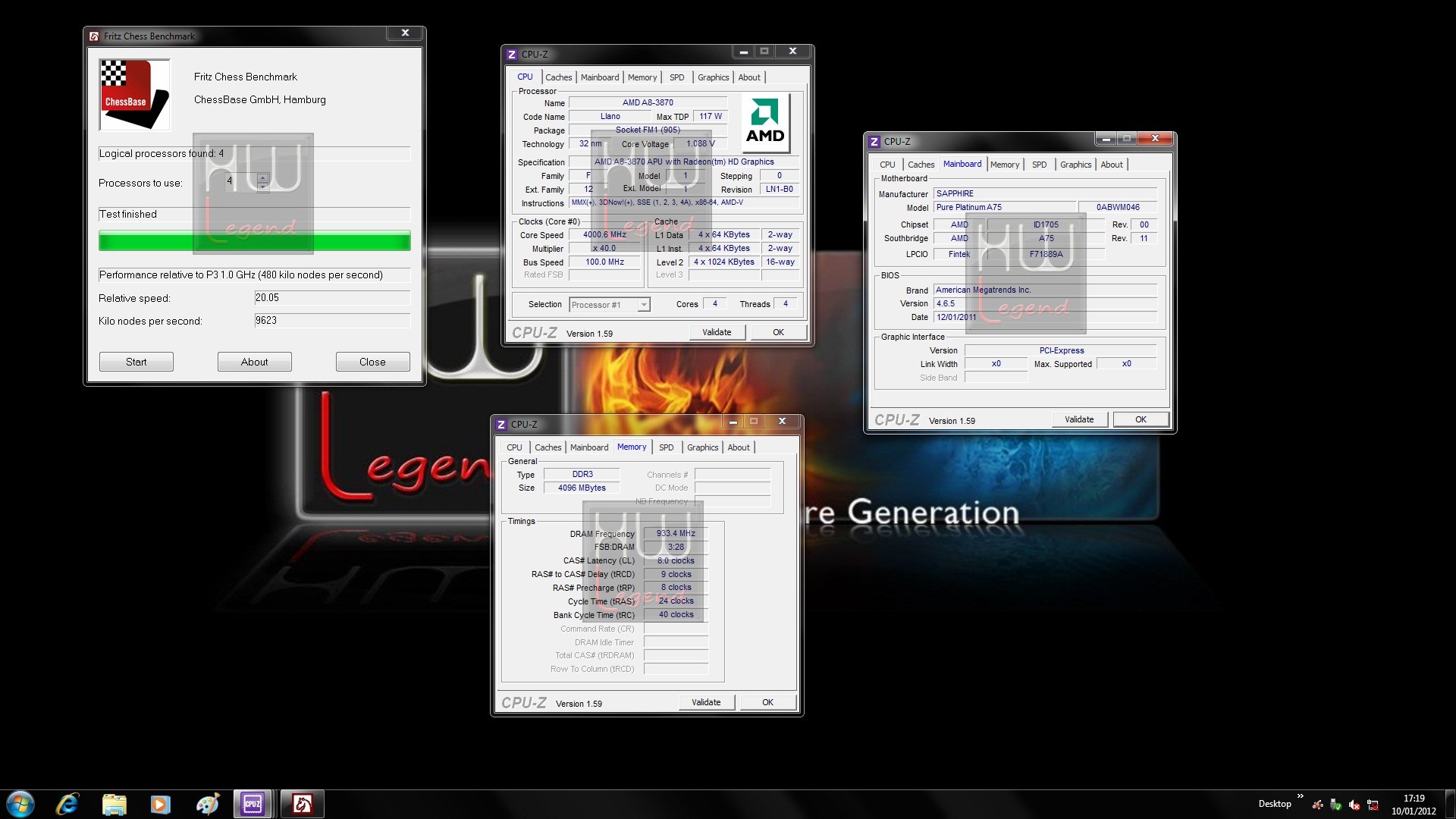The height and width of the screenshot is (819, 1456).
Task: Click the memory size 4096 MBytes value
Action: point(582,488)
